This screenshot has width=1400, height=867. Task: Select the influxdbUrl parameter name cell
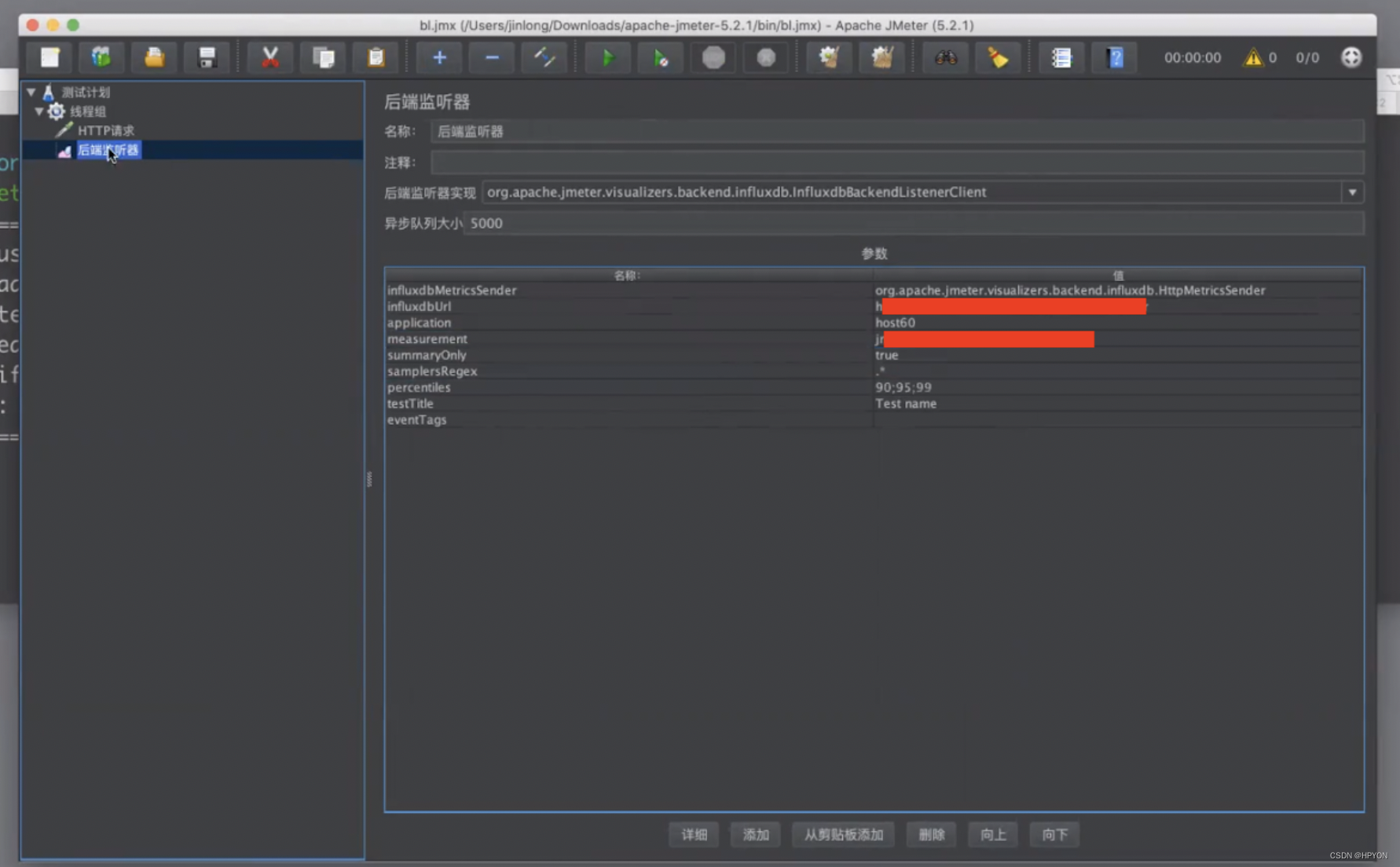click(x=629, y=306)
